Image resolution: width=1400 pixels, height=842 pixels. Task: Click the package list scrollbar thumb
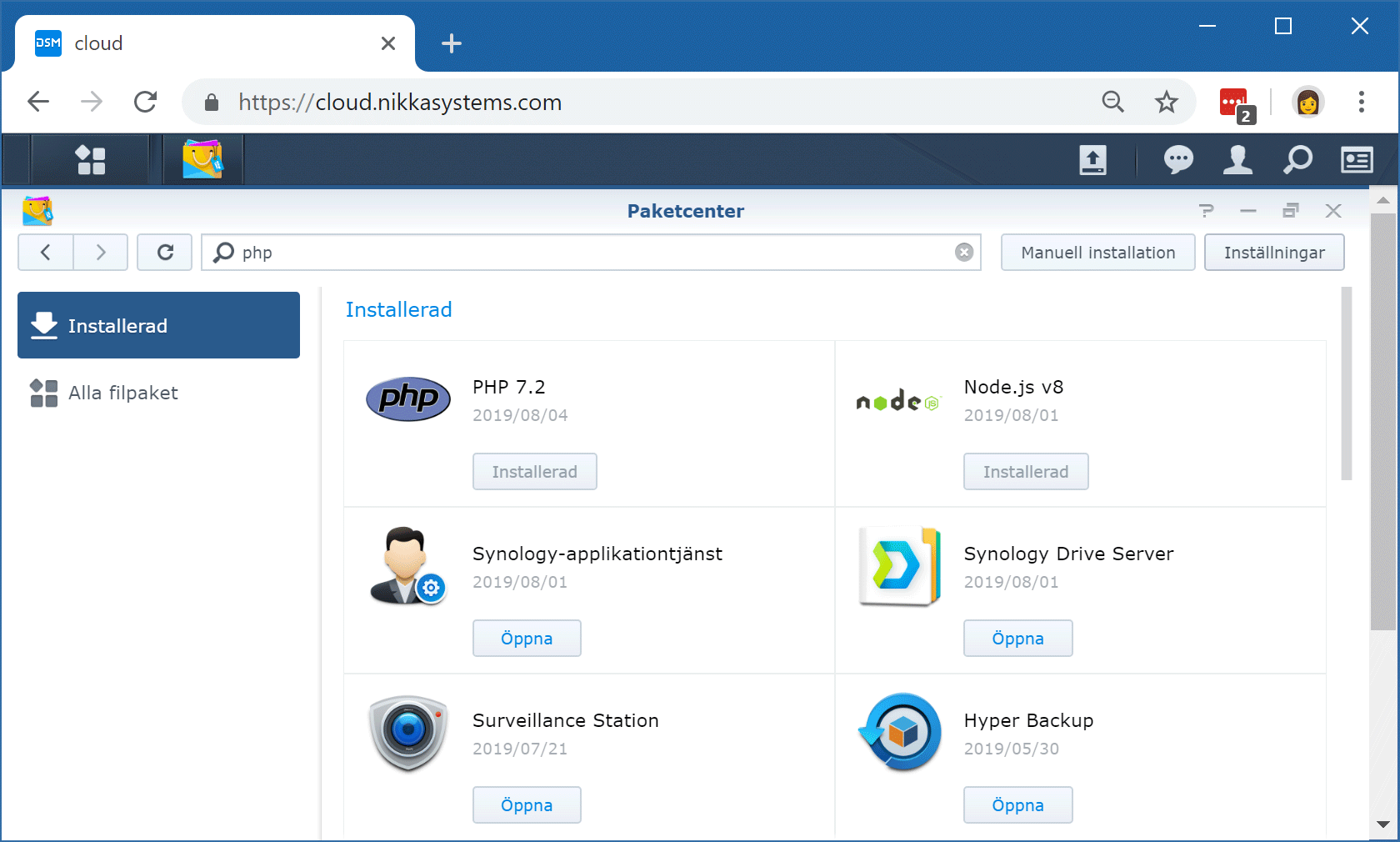pyautogui.click(x=1347, y=383)
